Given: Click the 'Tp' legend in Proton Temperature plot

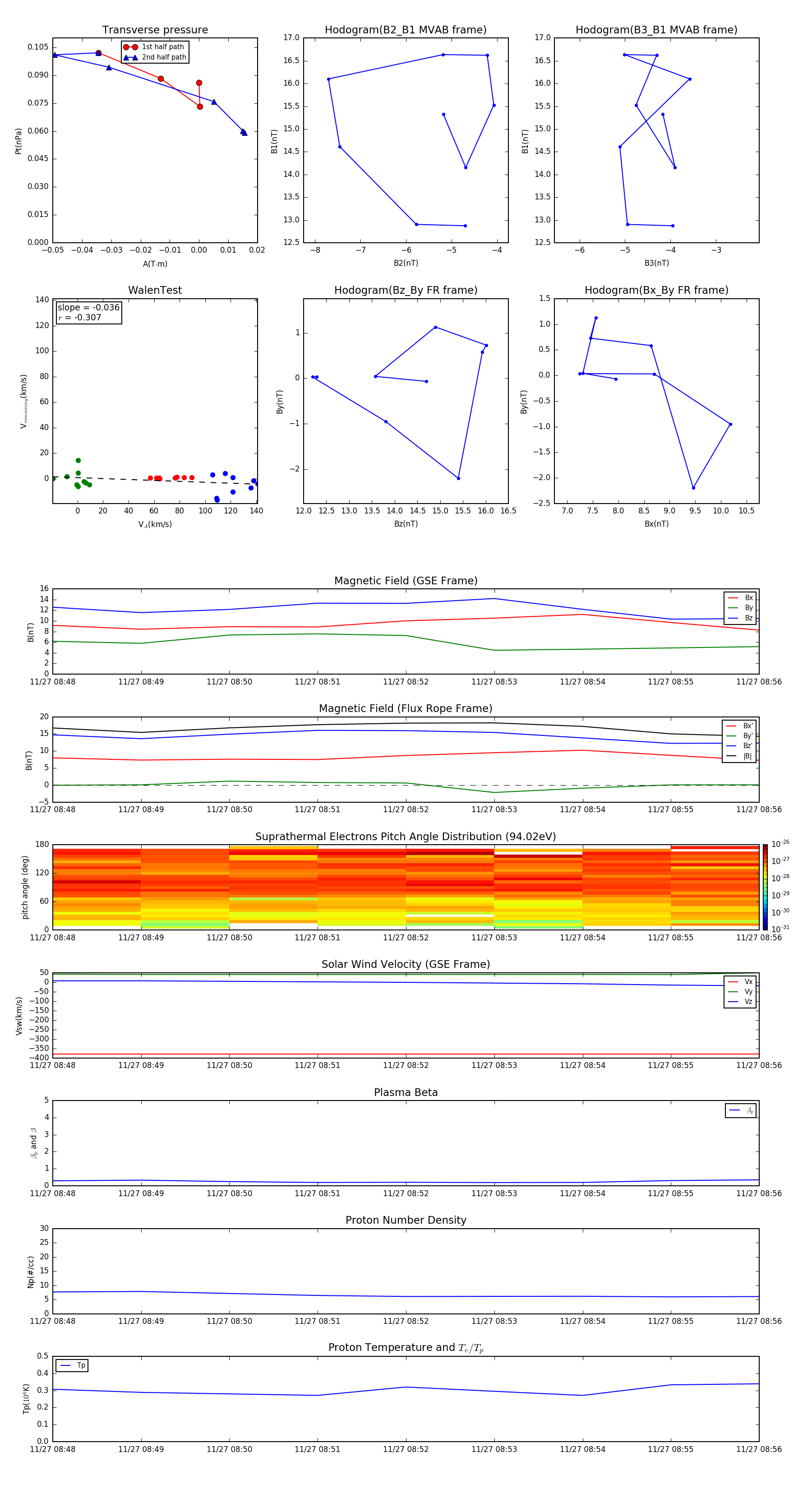Looking at the screenshot, I should point(72,1365).
